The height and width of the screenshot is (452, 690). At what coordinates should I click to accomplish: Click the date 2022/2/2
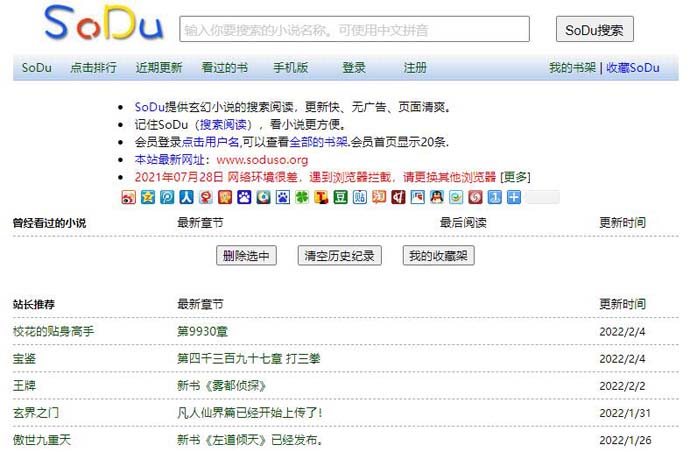(622, 386)
